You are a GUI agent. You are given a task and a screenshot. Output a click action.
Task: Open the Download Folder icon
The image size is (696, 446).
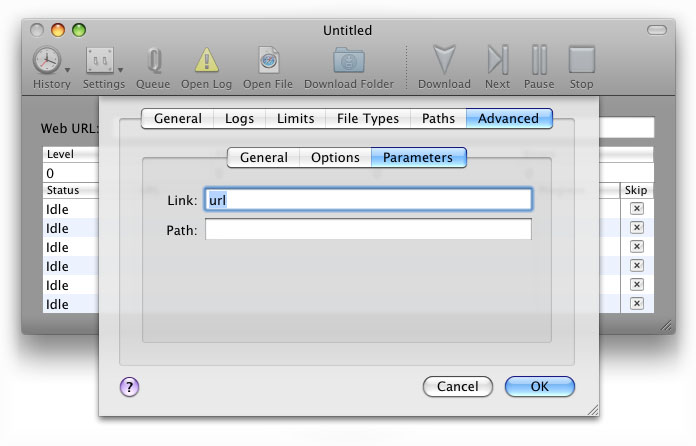click(349, 60)
